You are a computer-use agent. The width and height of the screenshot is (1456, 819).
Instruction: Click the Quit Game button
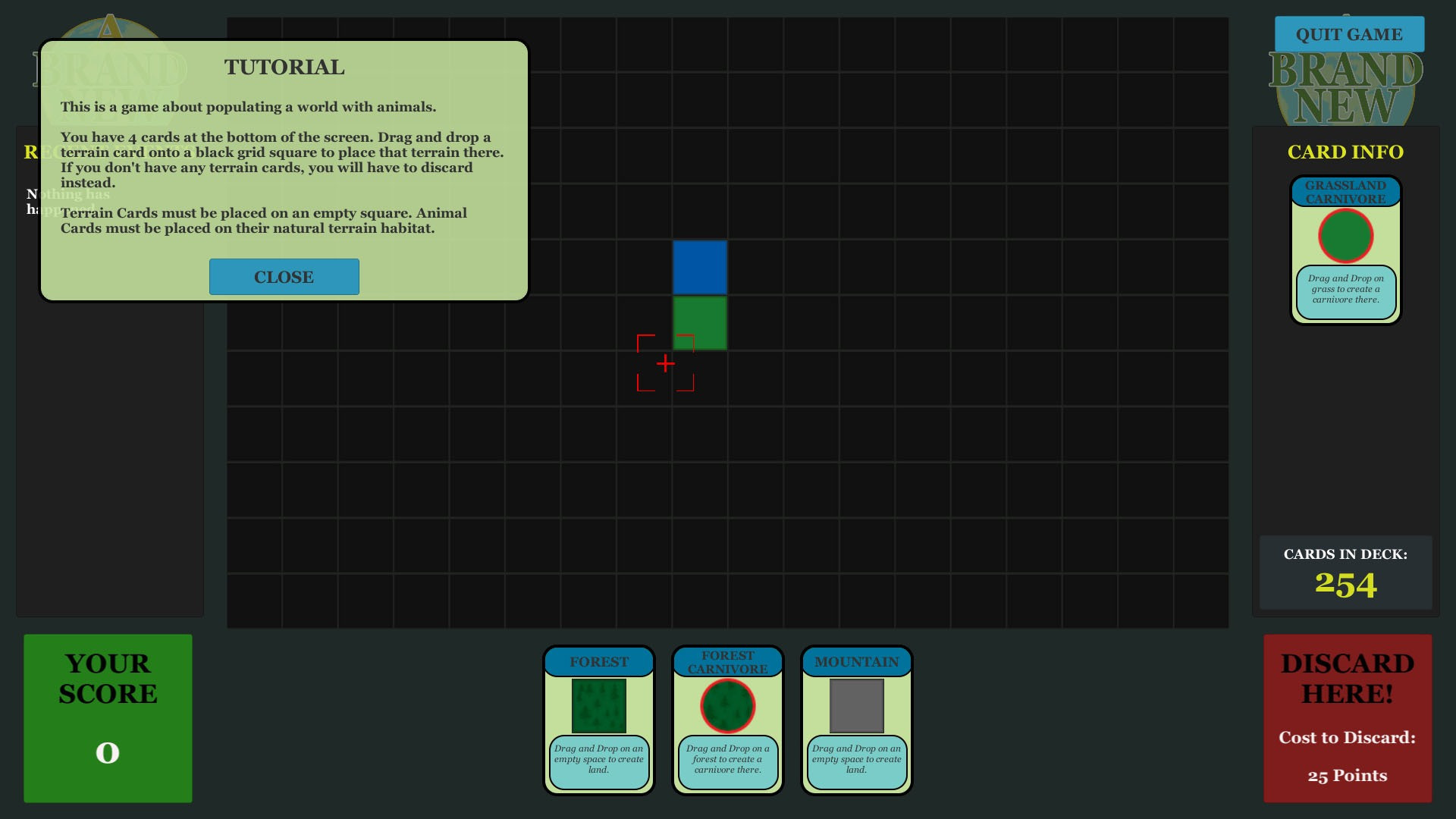coord(1349,34)
